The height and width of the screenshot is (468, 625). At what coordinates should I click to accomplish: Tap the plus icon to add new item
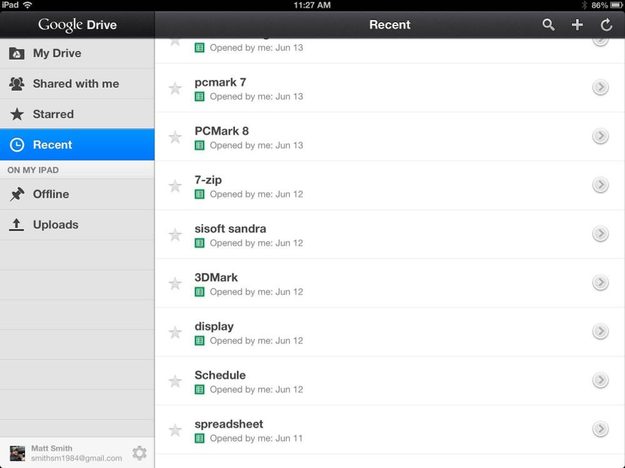point(577,25)
